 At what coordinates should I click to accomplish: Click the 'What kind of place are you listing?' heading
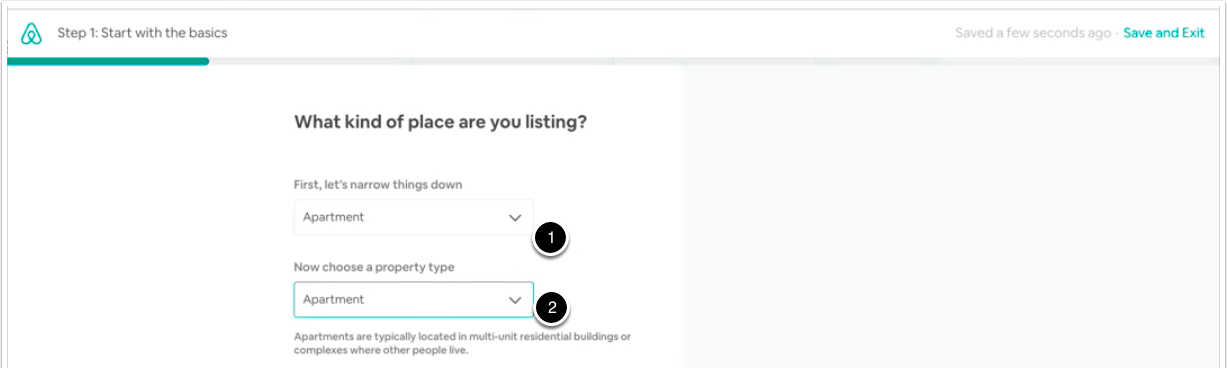(440, 123)
